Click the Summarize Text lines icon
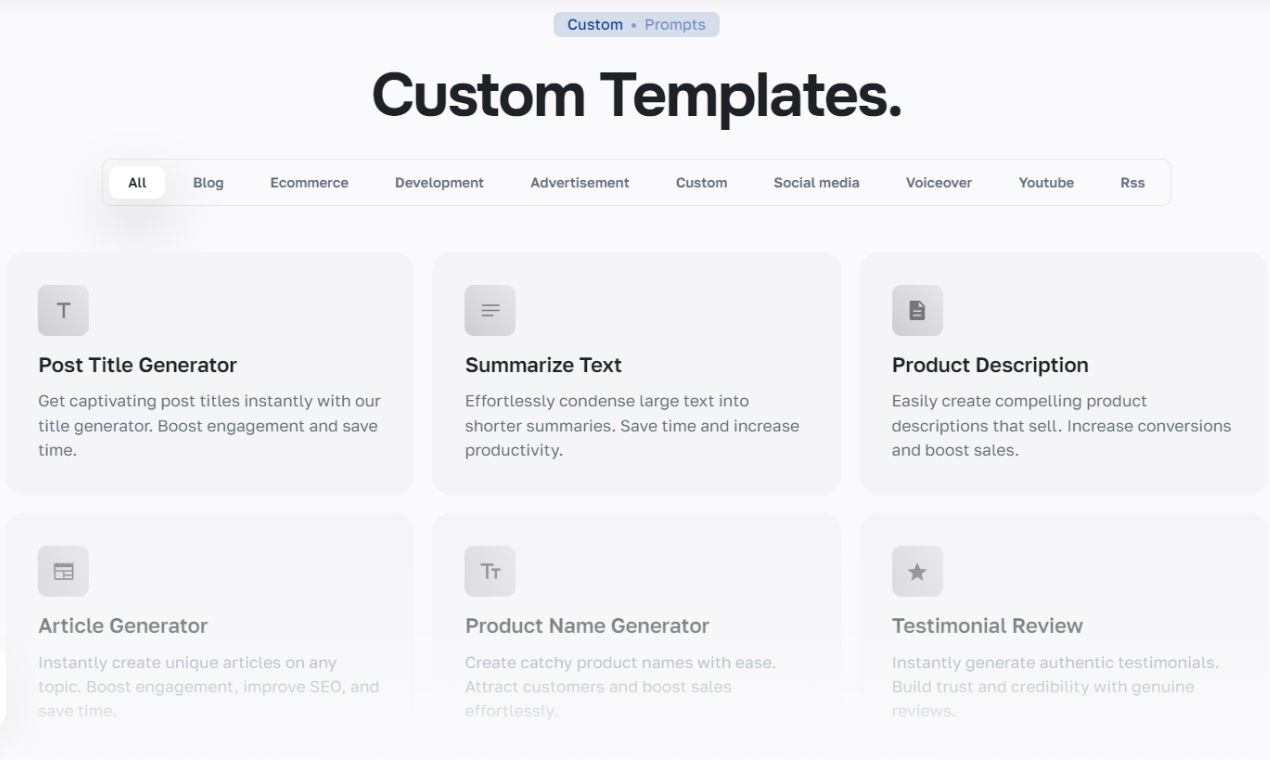1270x760 pixels. pyautogui.click(x=490, y=310)
